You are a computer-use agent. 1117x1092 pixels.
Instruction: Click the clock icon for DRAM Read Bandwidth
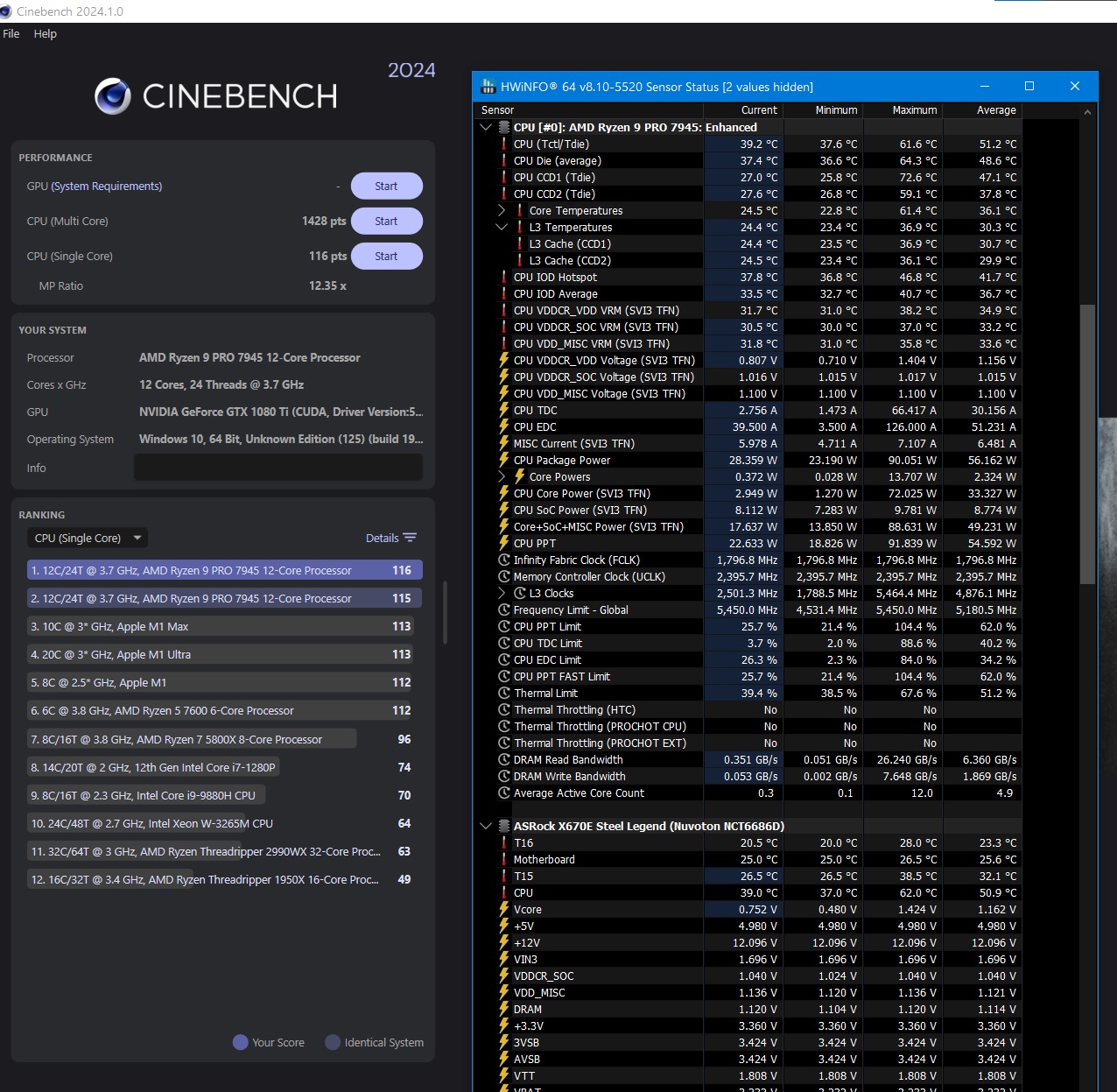click(504, 759)
